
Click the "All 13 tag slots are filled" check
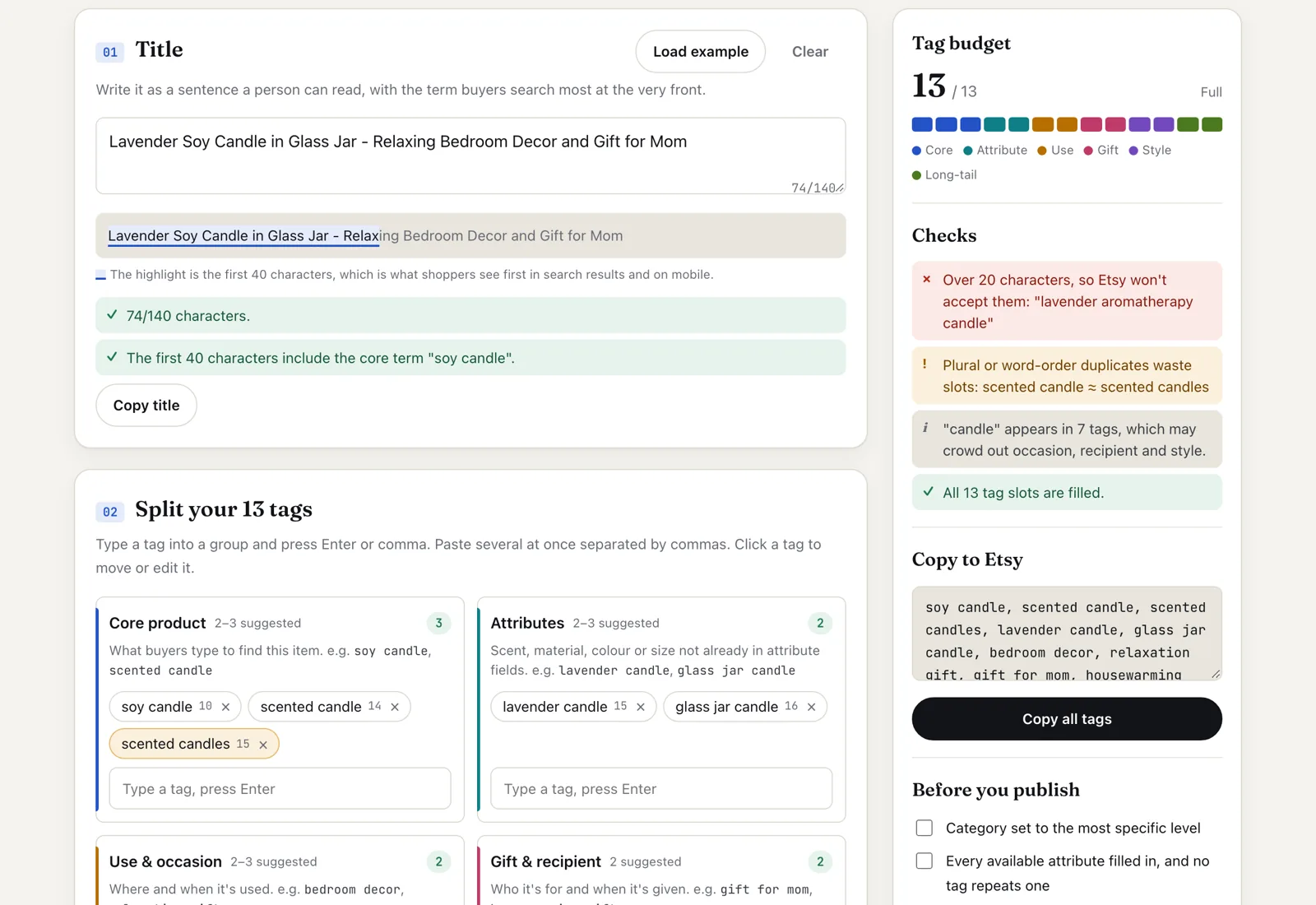coord(1067,493)
